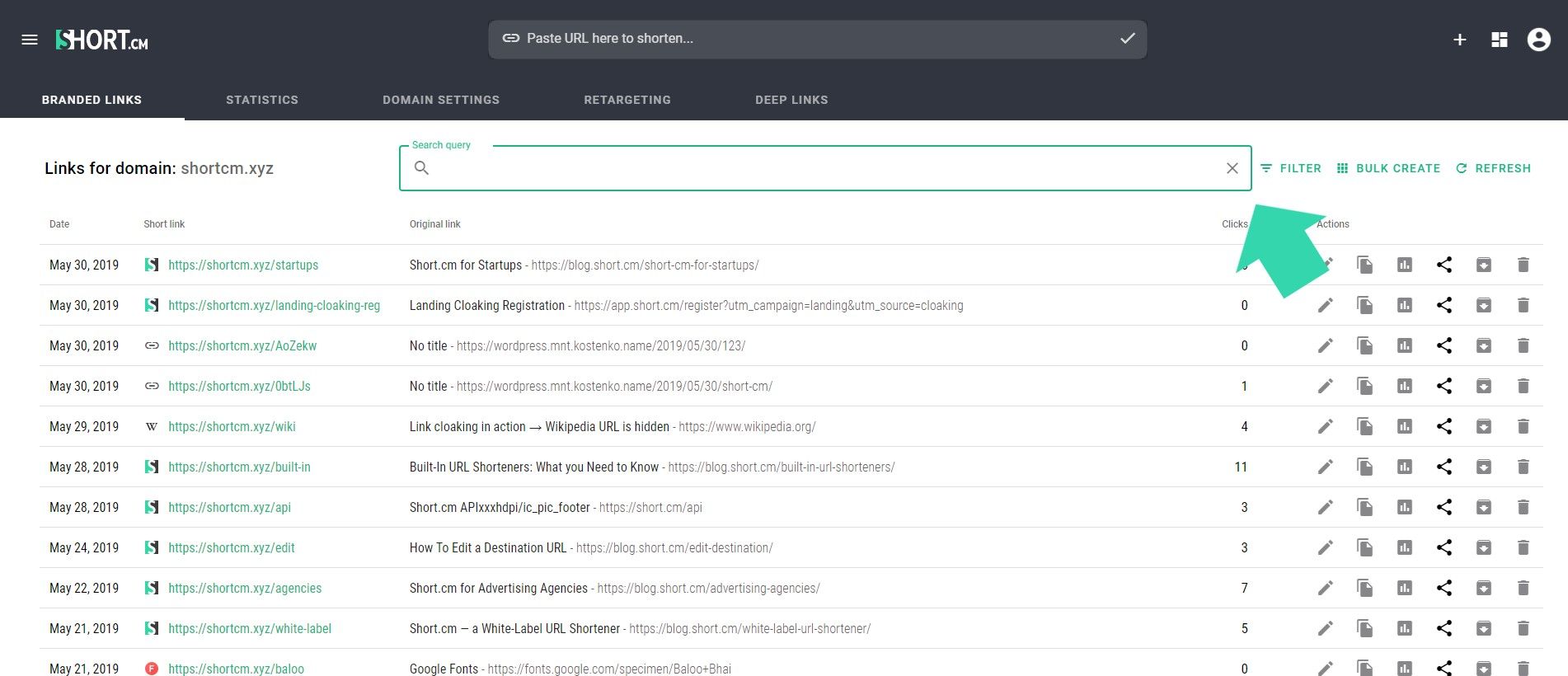
Task: Edit the api short link
Action: [1325, 507]
